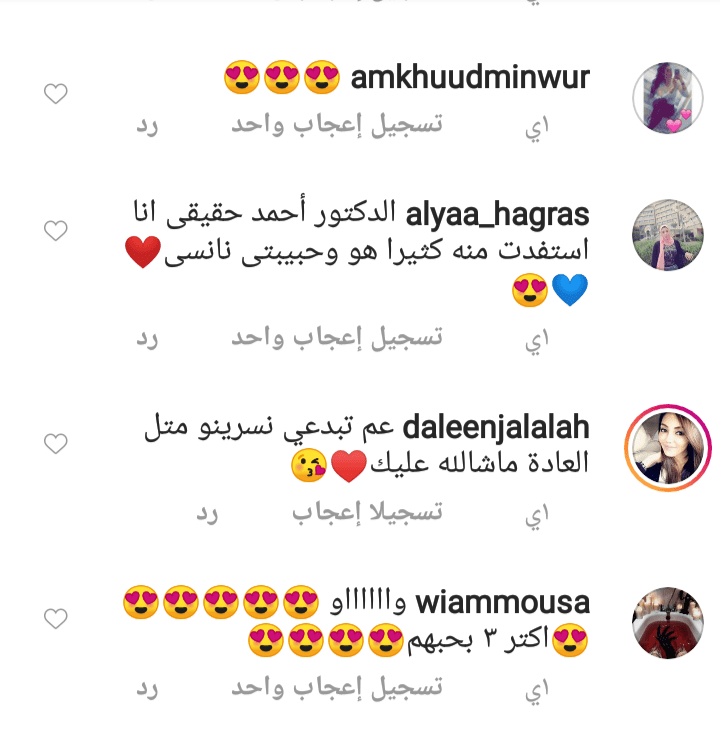Open the alyaa_hagras username link
720x756 pixels.
pos(497,215)
